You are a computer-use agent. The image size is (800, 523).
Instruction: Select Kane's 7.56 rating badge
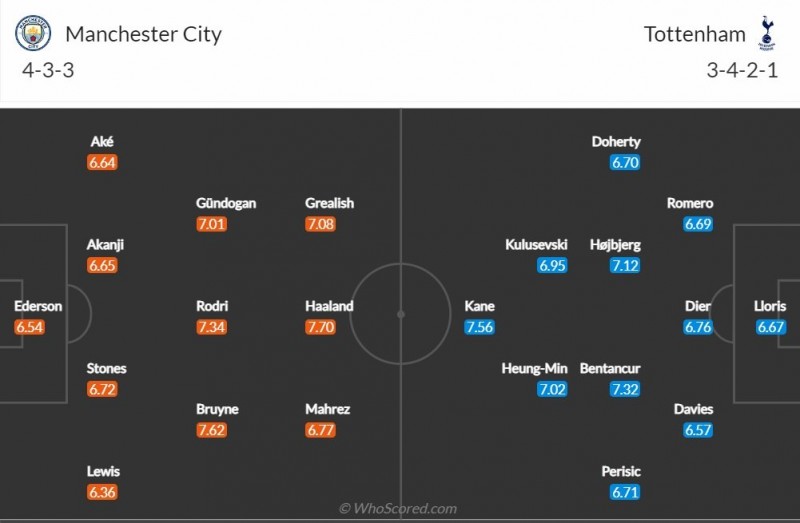point(479,327)
